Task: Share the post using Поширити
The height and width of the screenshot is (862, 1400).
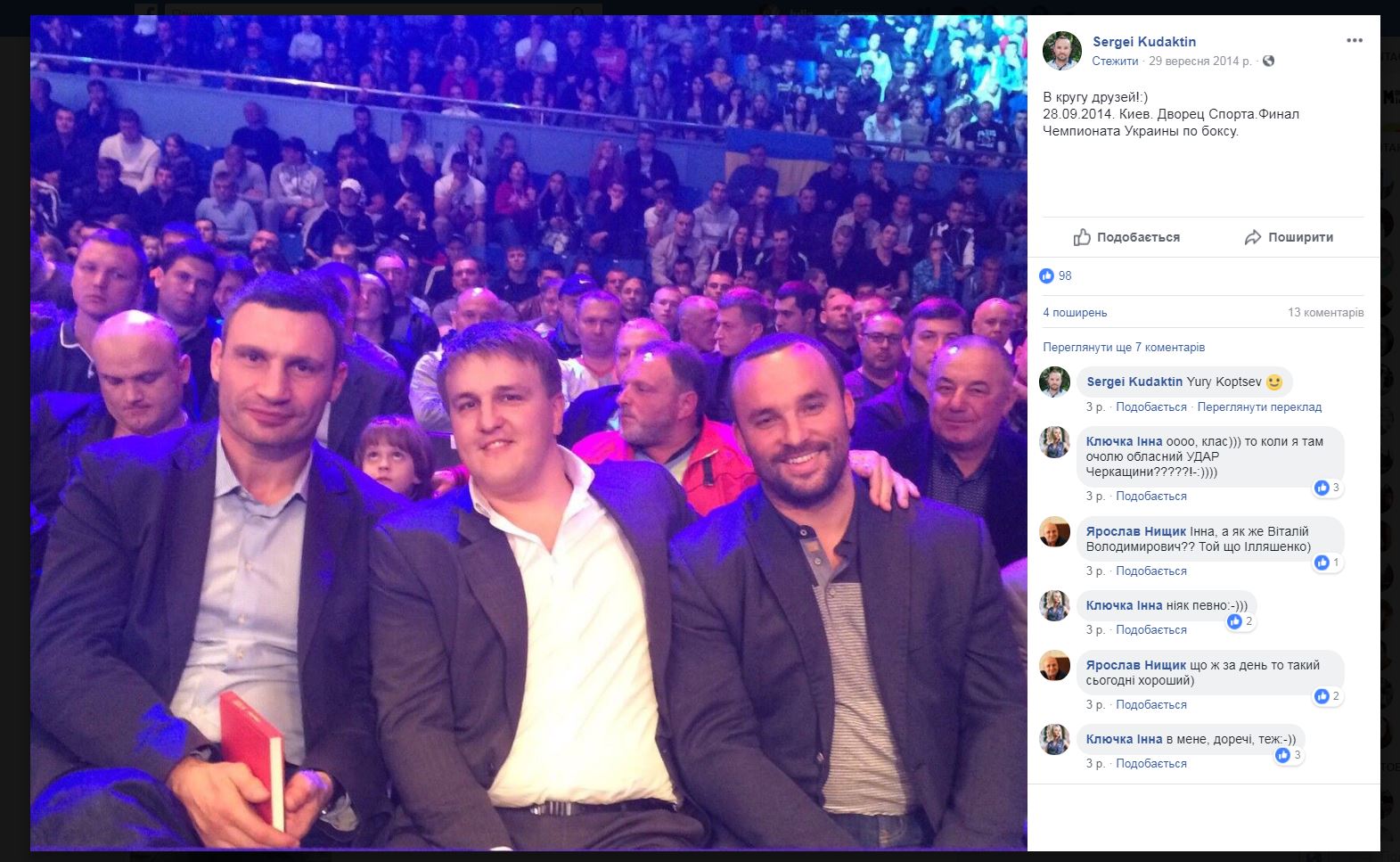Action: pyautogui.click(x=1289, y=237)
